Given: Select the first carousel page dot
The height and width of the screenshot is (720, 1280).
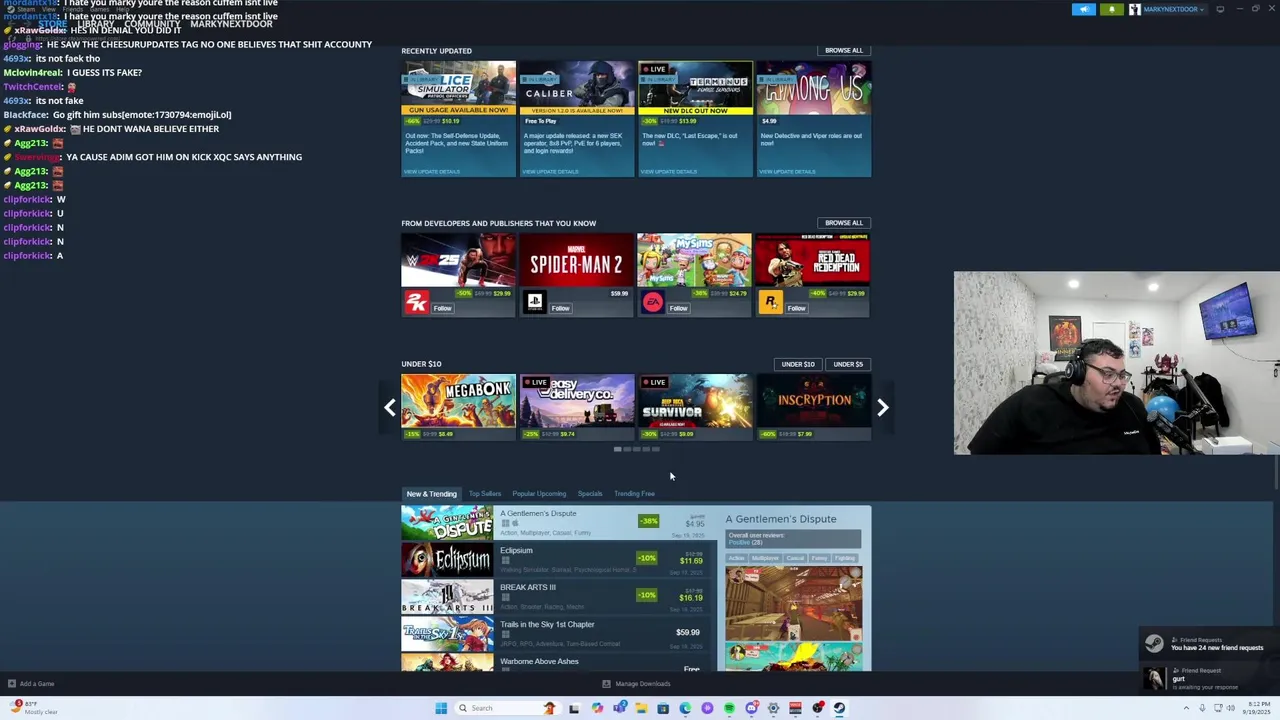Looking at the screenshot, I should (617, 449).
